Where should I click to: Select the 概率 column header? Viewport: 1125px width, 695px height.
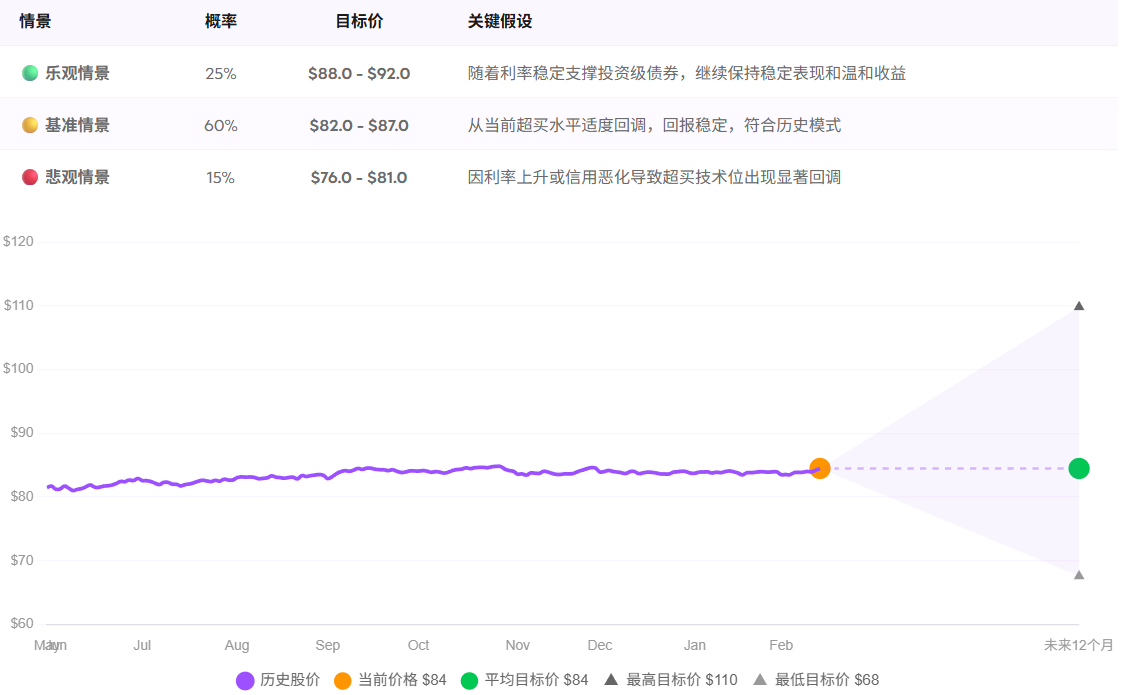click(219, 20)
